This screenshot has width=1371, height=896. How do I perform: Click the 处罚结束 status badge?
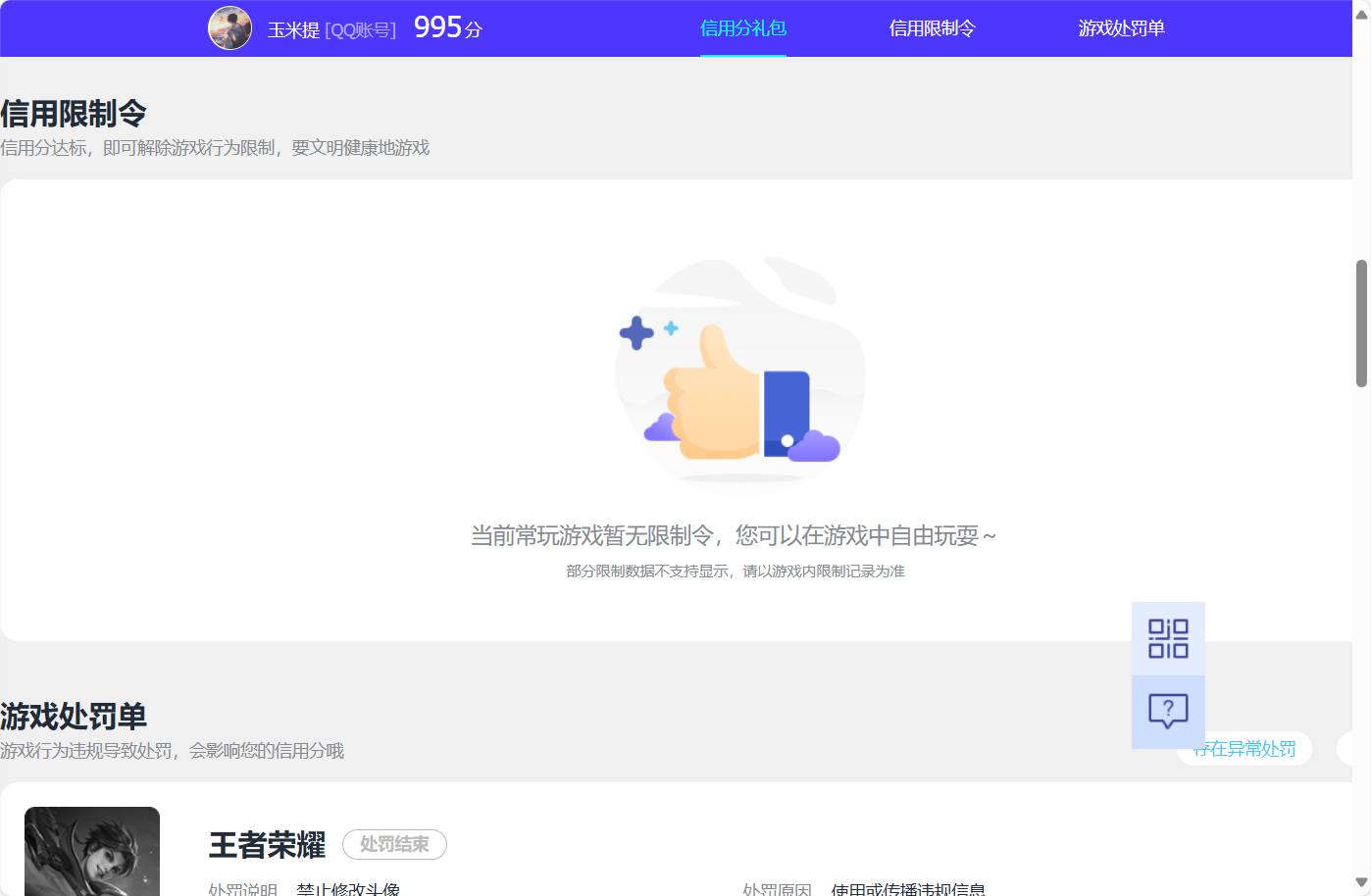coord(394,844)
